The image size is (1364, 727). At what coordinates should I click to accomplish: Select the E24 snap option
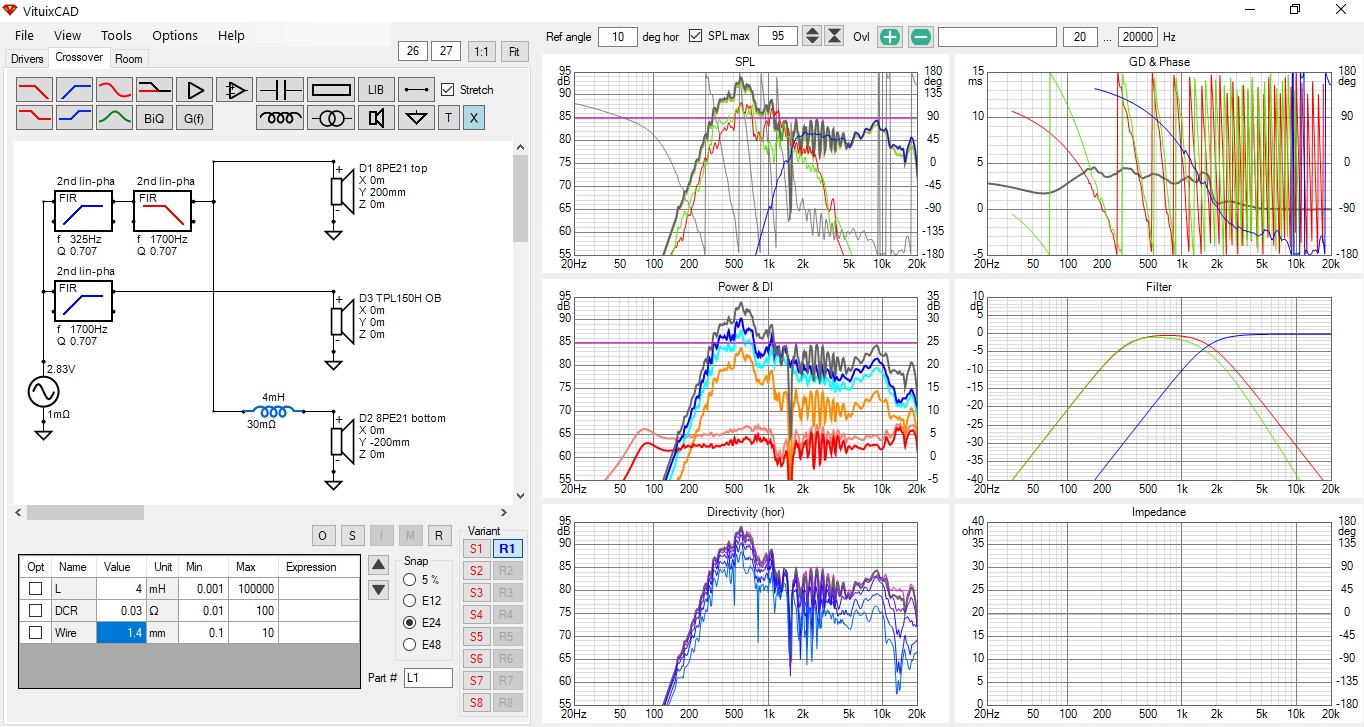409,623
